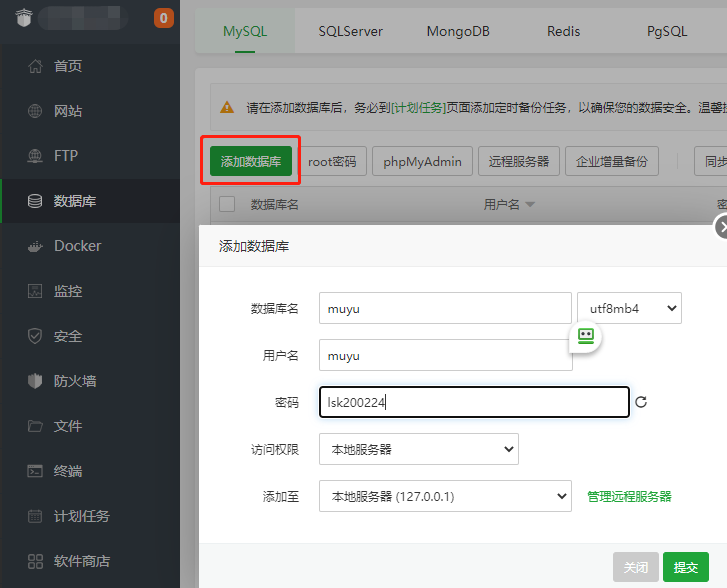
Task: Toggle the select-all checkbox in table header
Action: pos(227,204)
